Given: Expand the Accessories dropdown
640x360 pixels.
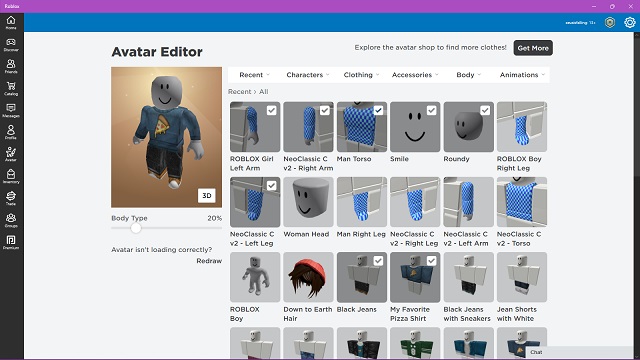Looking at the screenshot, I should pos(415,75).
